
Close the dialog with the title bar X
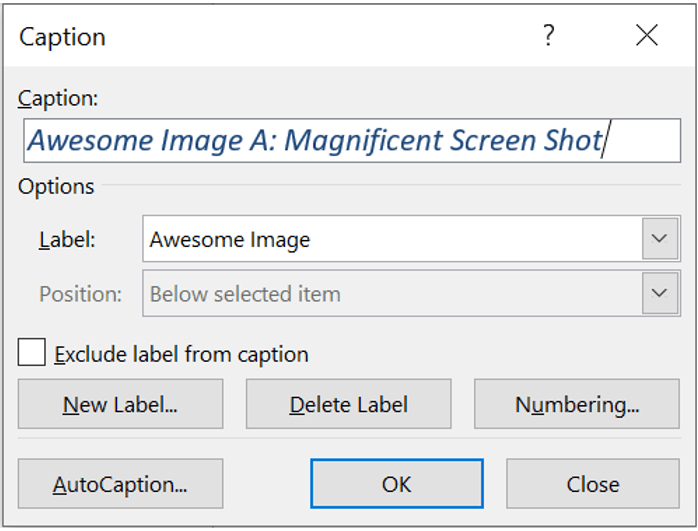pos(646,37)
